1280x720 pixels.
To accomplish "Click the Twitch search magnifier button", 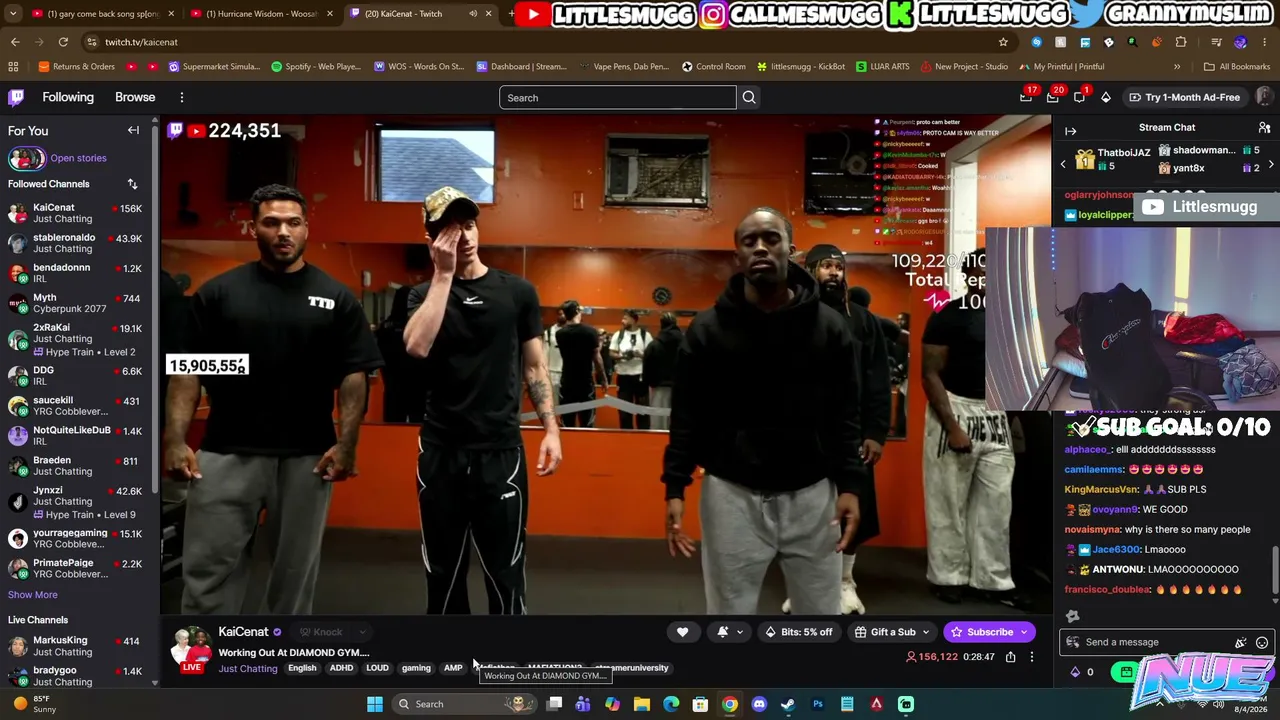I will tap(749, 98).
